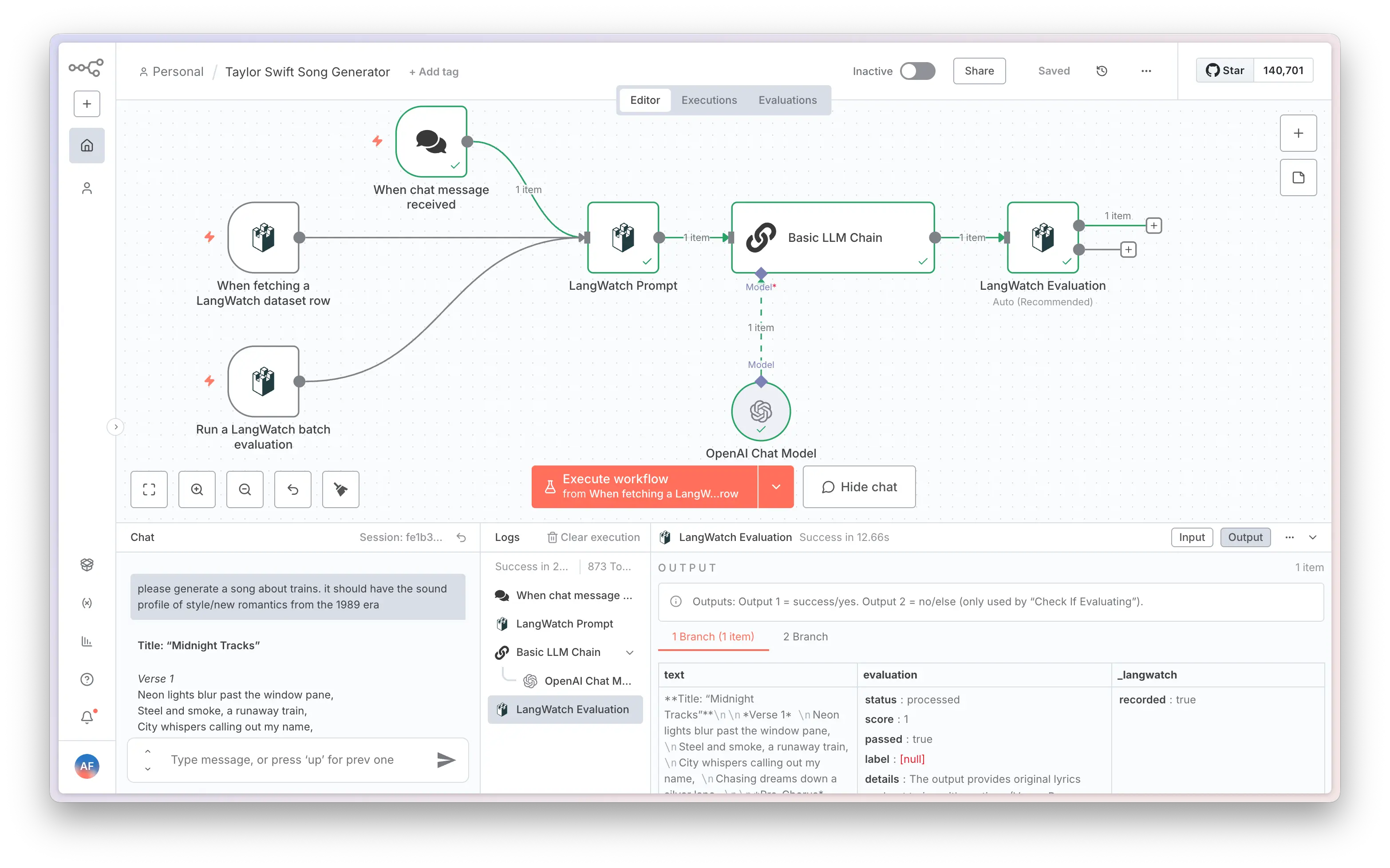Open the 2 Branch output tab
1390x868 pixels.
point(805,637)
